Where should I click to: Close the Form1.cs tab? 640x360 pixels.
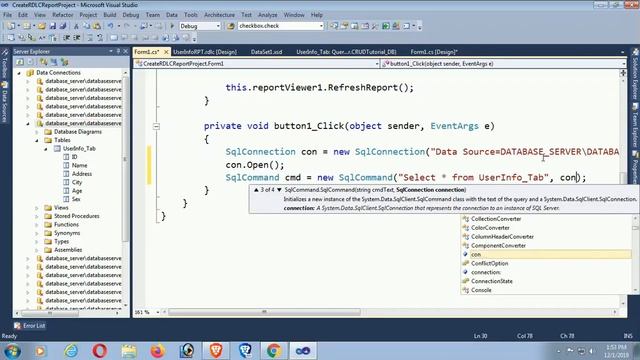click(x=166, y=52)
